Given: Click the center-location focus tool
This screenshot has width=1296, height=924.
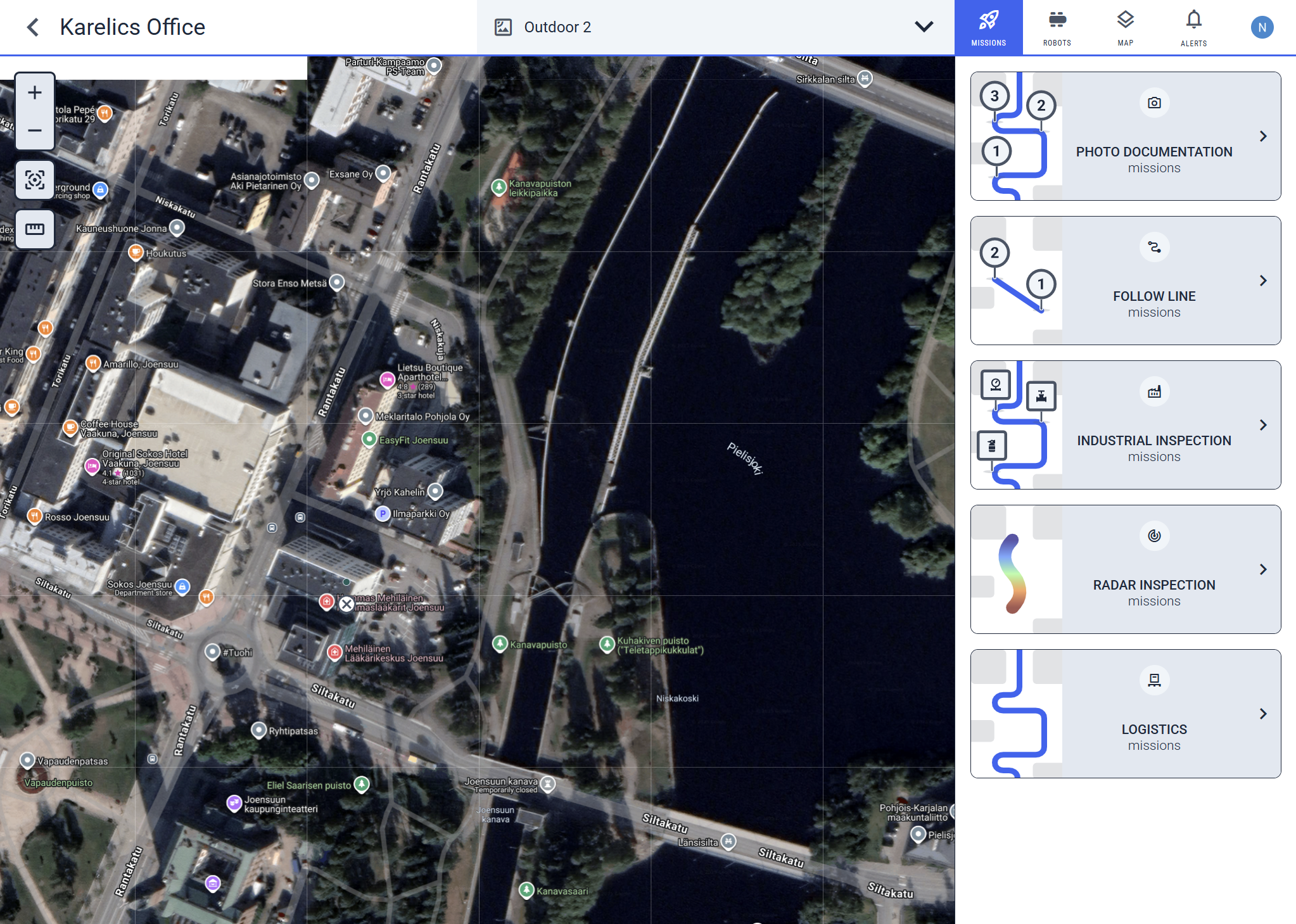Looking at the screenshot, I should (x=34, y=180).
